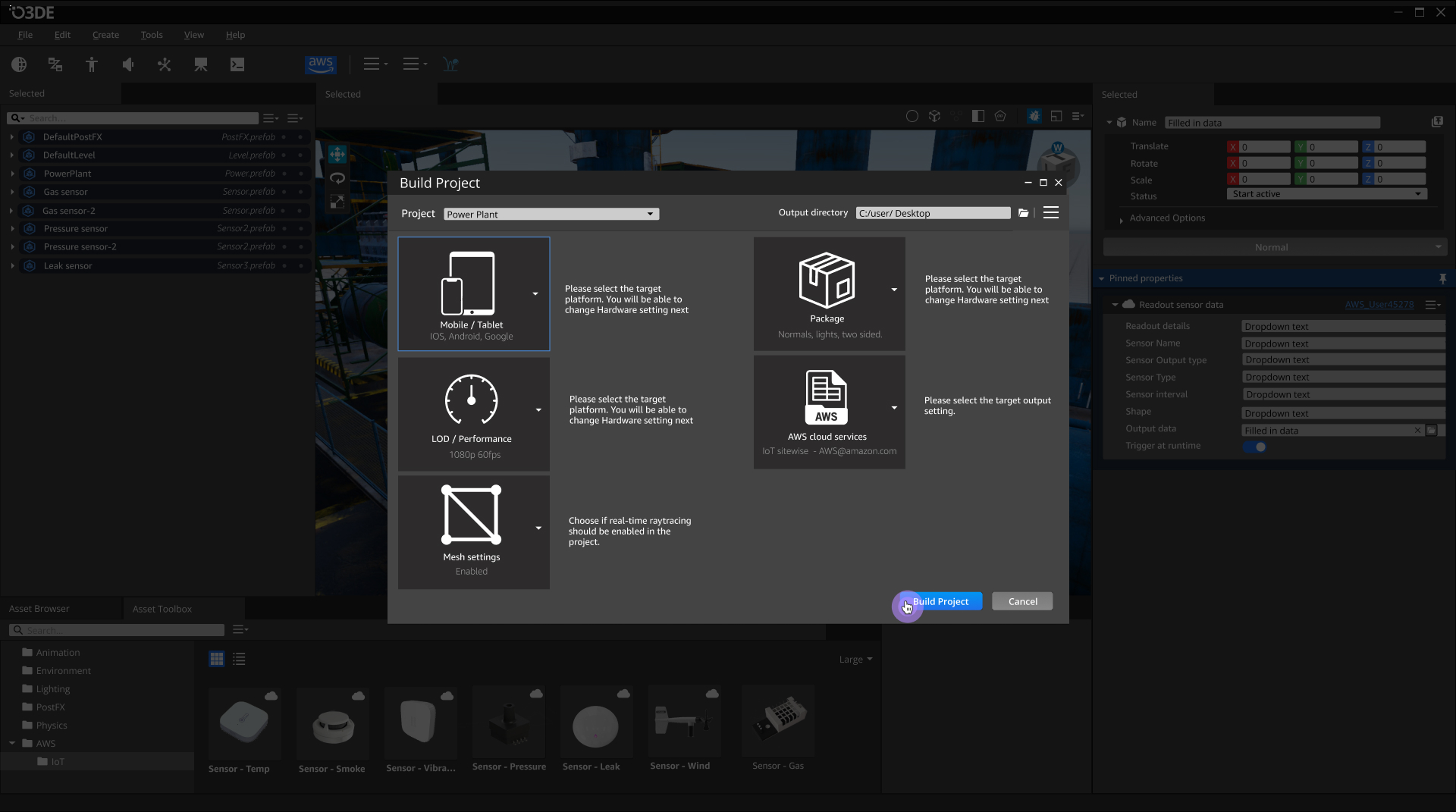Image resolution: width=1456 pixels, height=812 pixels.
Task: Switch asset browser to grid view
Action: (217, 659)
